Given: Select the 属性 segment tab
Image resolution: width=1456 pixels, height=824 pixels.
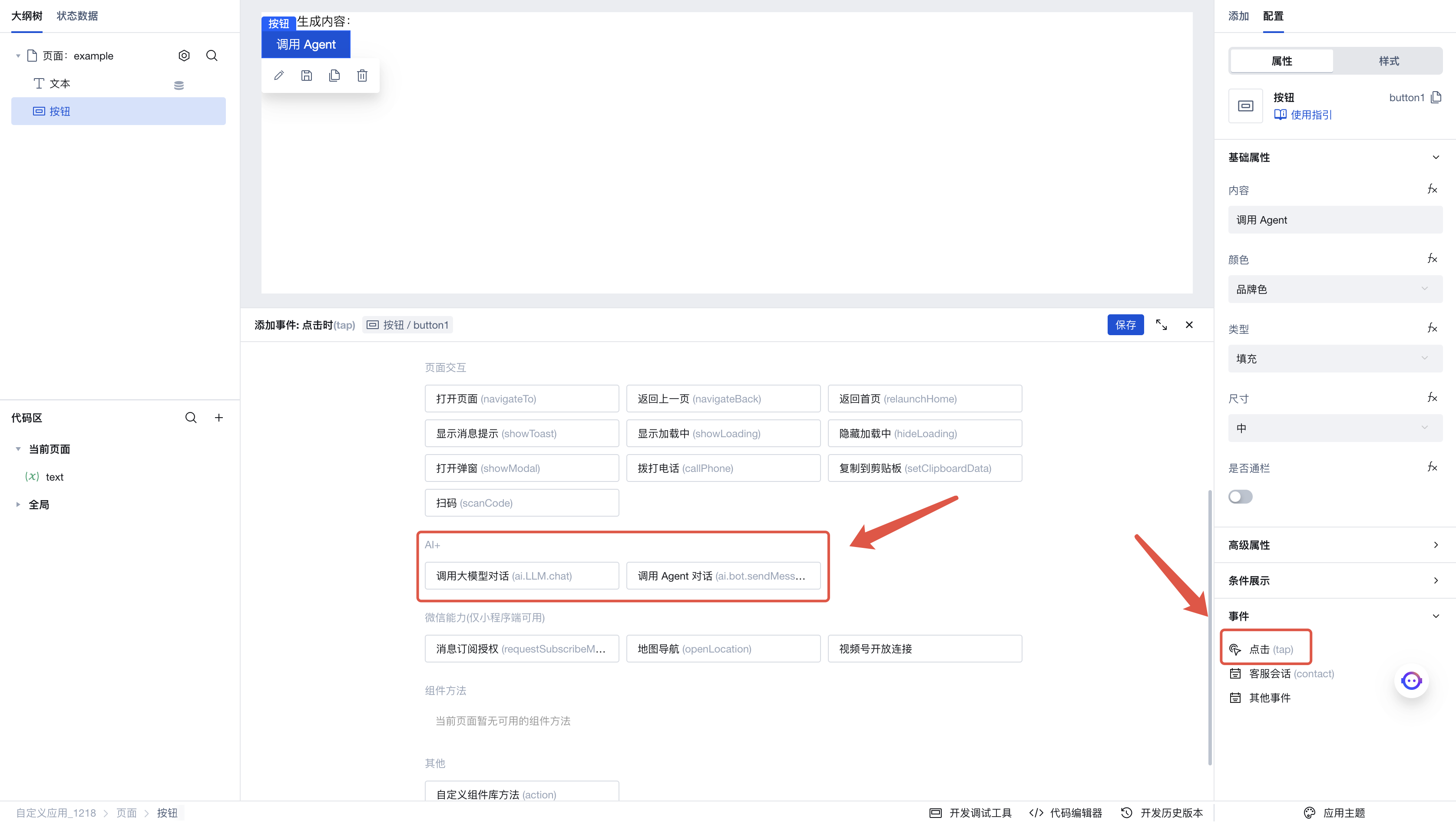Looking at the screenshot, I should (1282, 60).
